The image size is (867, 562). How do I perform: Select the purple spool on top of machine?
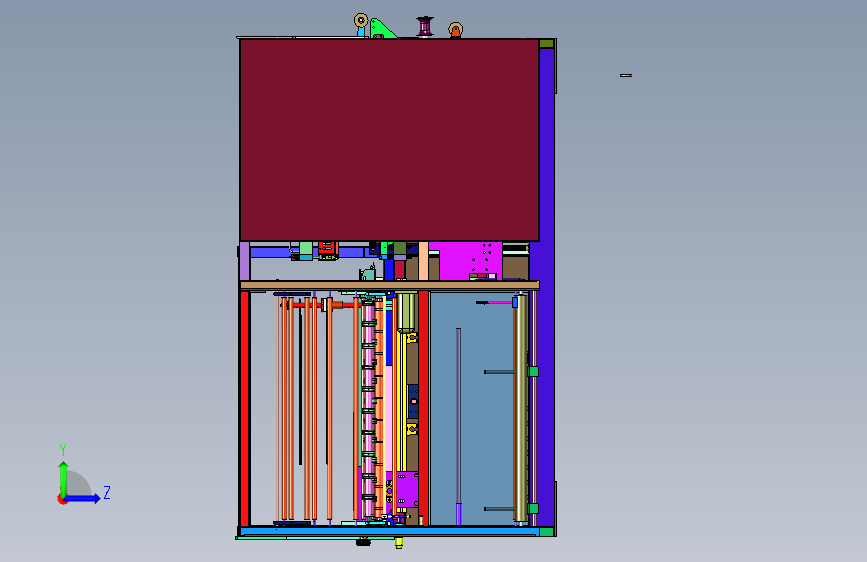click(x=425, y=26)
